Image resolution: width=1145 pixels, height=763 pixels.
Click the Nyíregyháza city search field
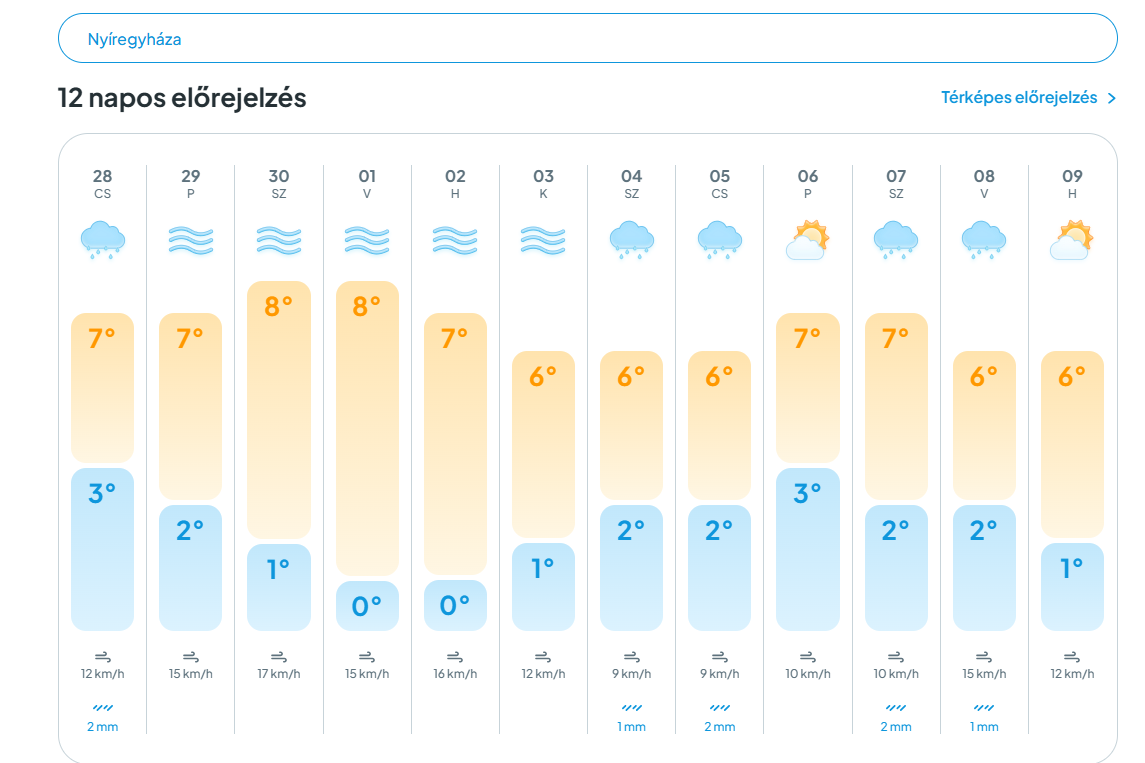(588, 38)
